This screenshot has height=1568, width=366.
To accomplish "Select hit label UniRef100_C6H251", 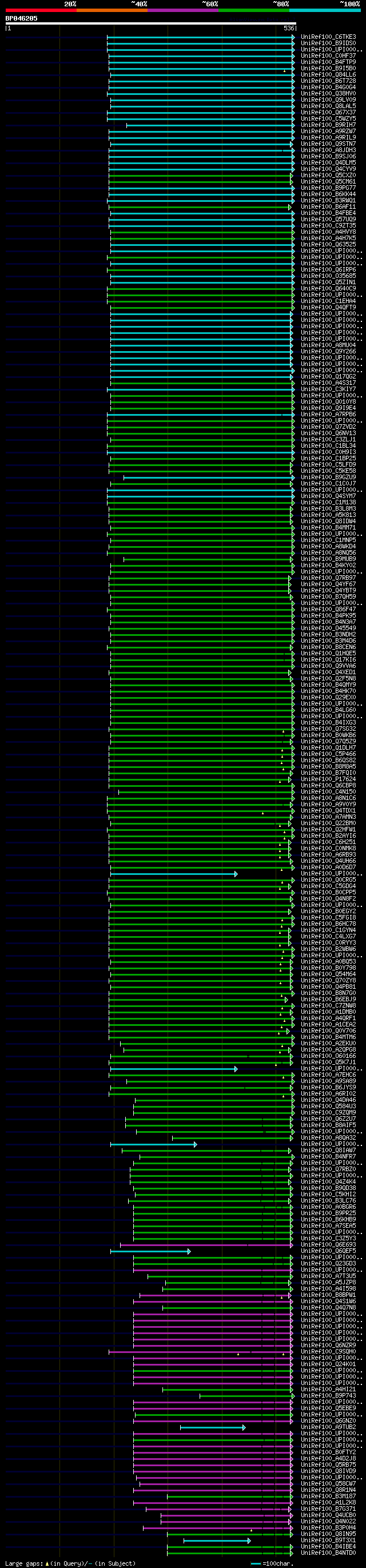I will [328, 842].
